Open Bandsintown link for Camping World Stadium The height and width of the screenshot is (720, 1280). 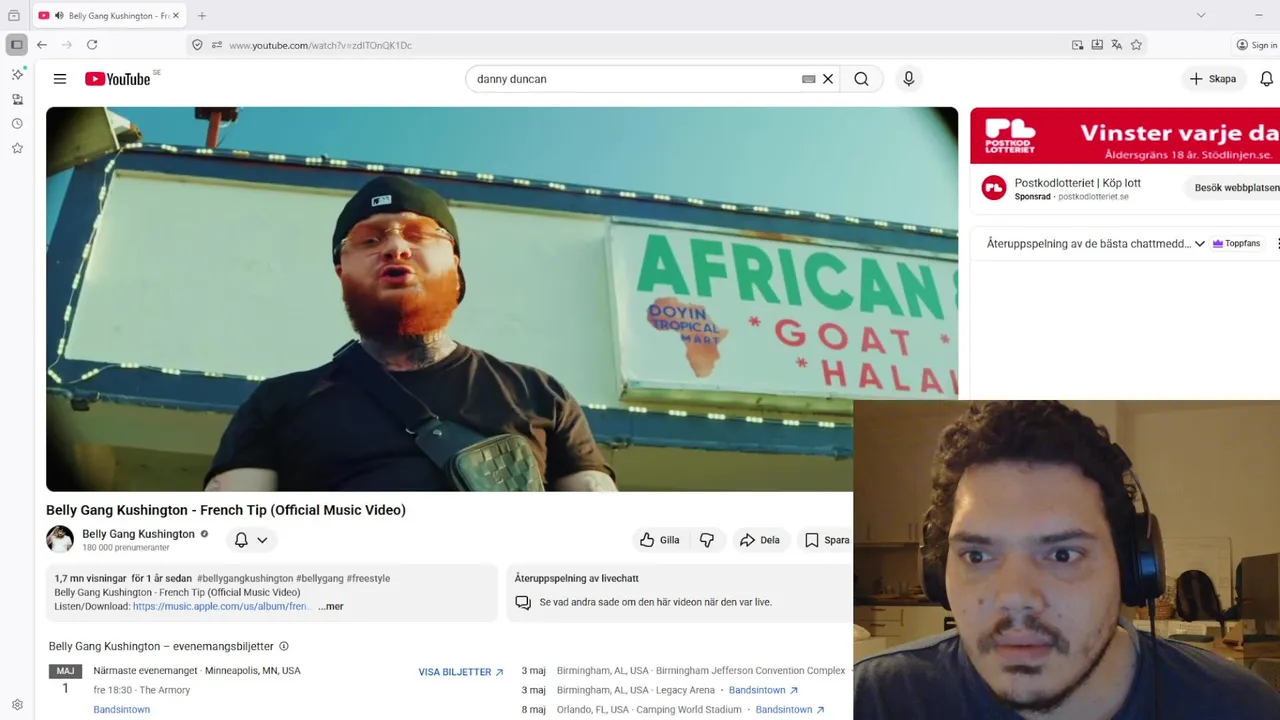790,709
